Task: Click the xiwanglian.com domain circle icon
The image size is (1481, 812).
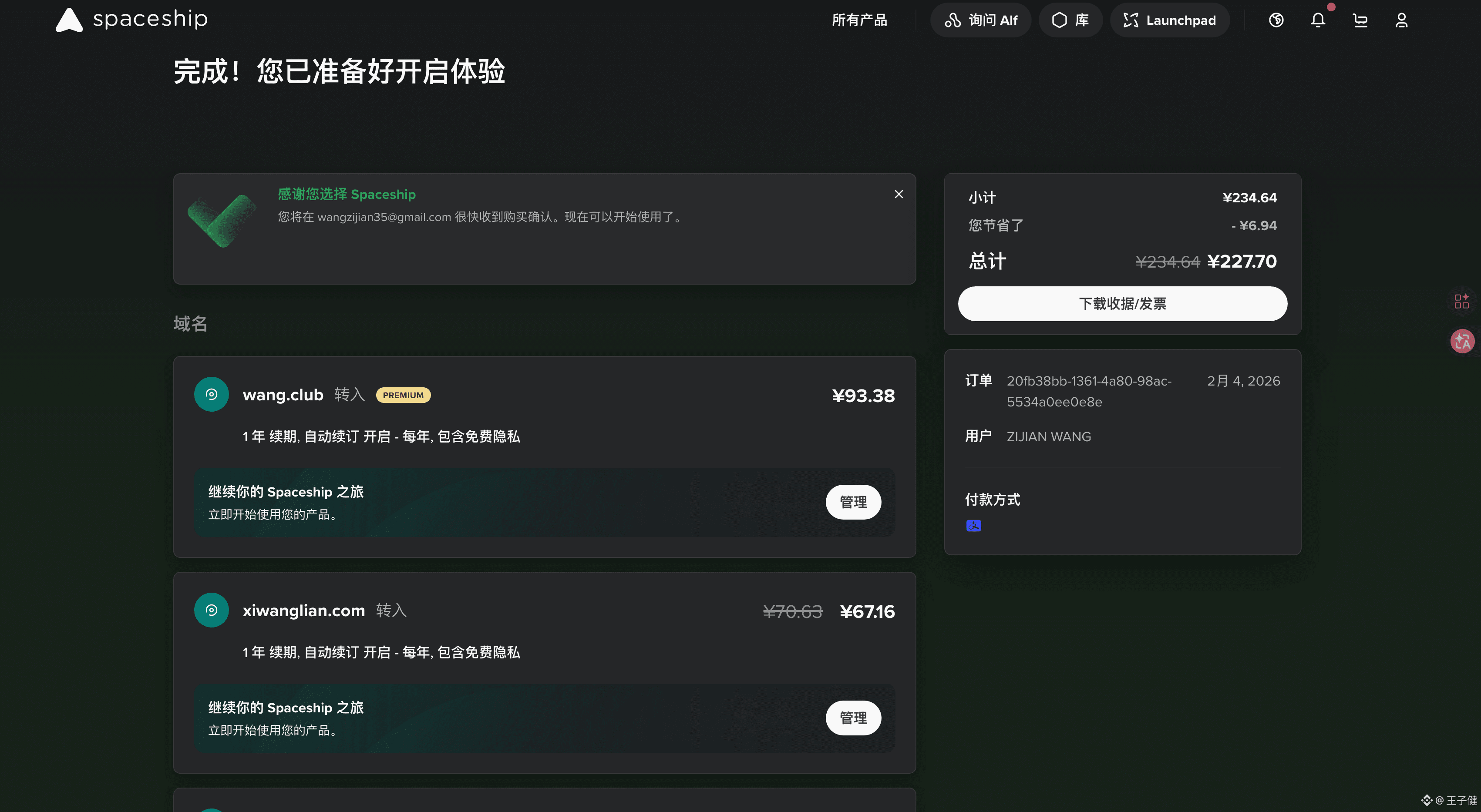Action: (212, 610)
